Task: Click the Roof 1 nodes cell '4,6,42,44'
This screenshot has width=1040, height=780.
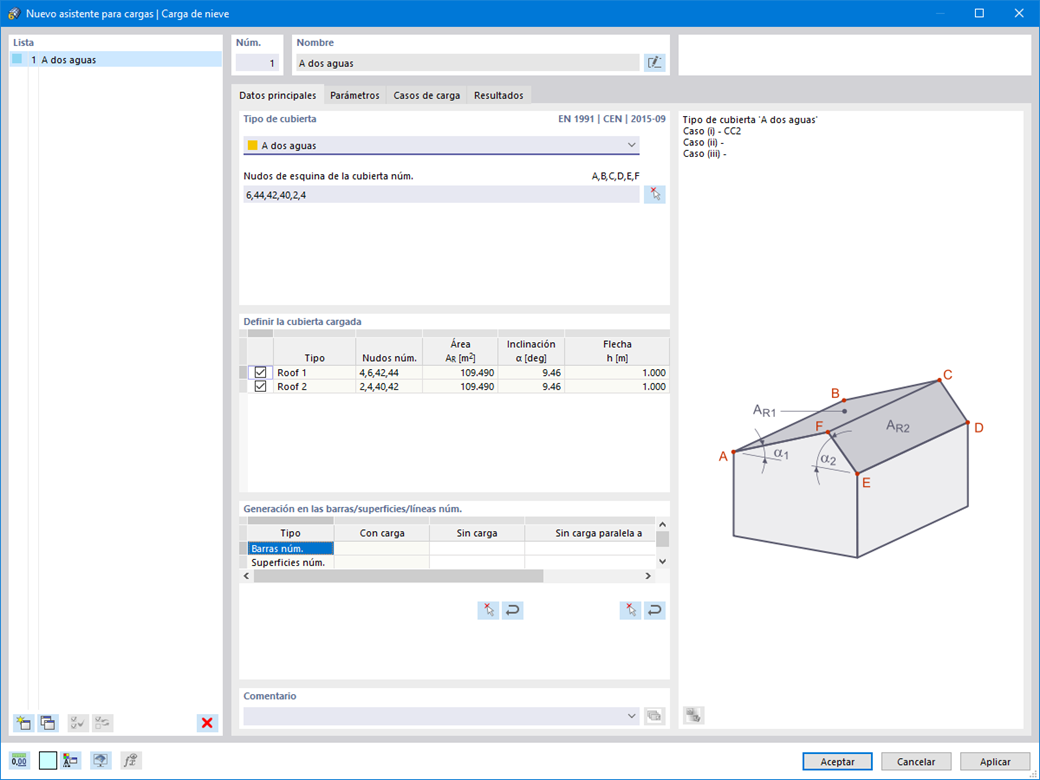Action: point(389,373)
